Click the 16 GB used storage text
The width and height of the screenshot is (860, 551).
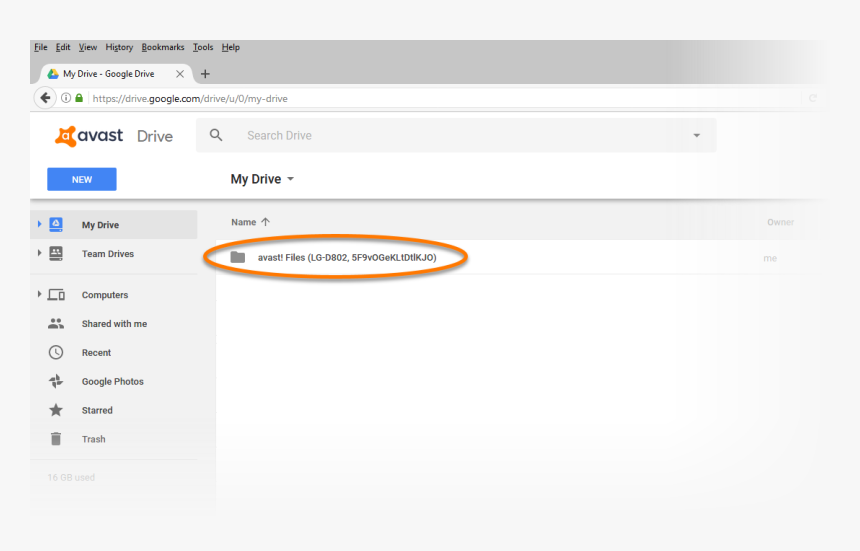pyautogui.click(x=71, y=478)
